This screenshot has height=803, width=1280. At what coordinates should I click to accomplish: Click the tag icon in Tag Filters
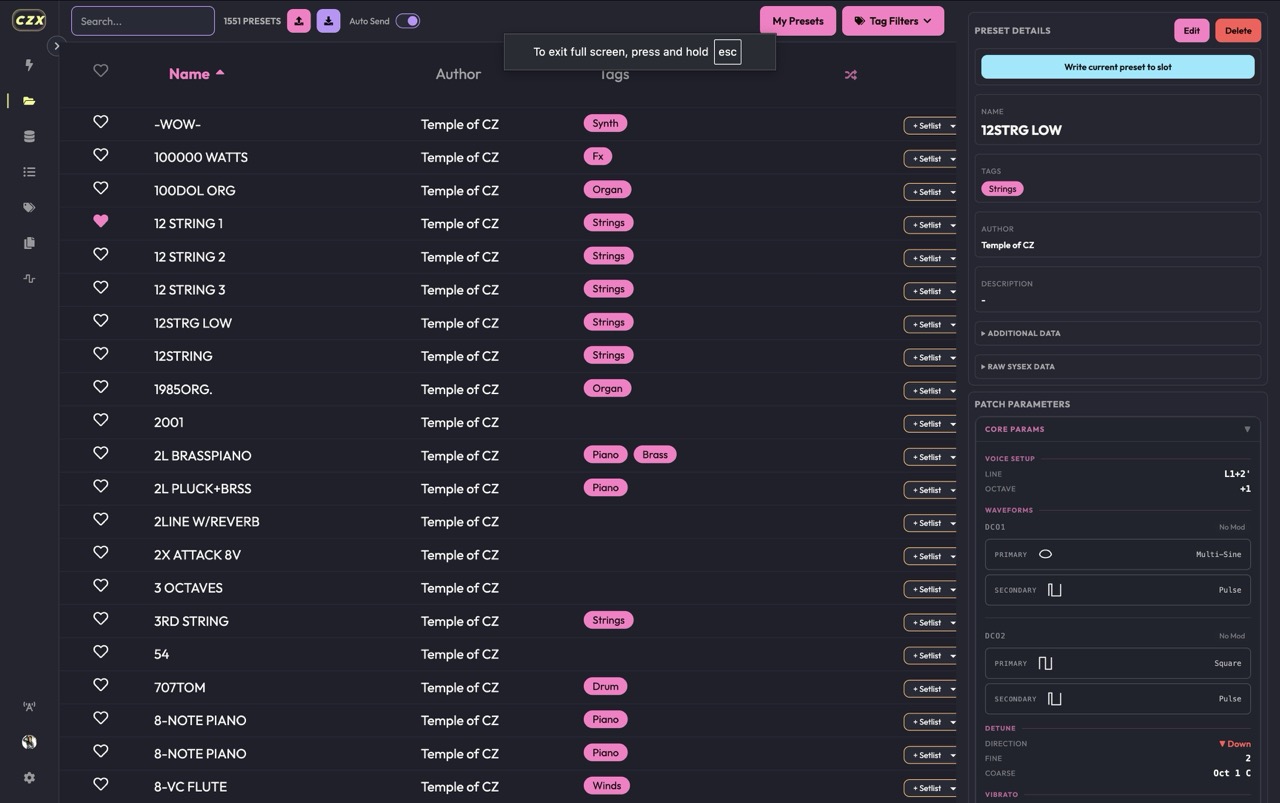(x=859, y=21)
